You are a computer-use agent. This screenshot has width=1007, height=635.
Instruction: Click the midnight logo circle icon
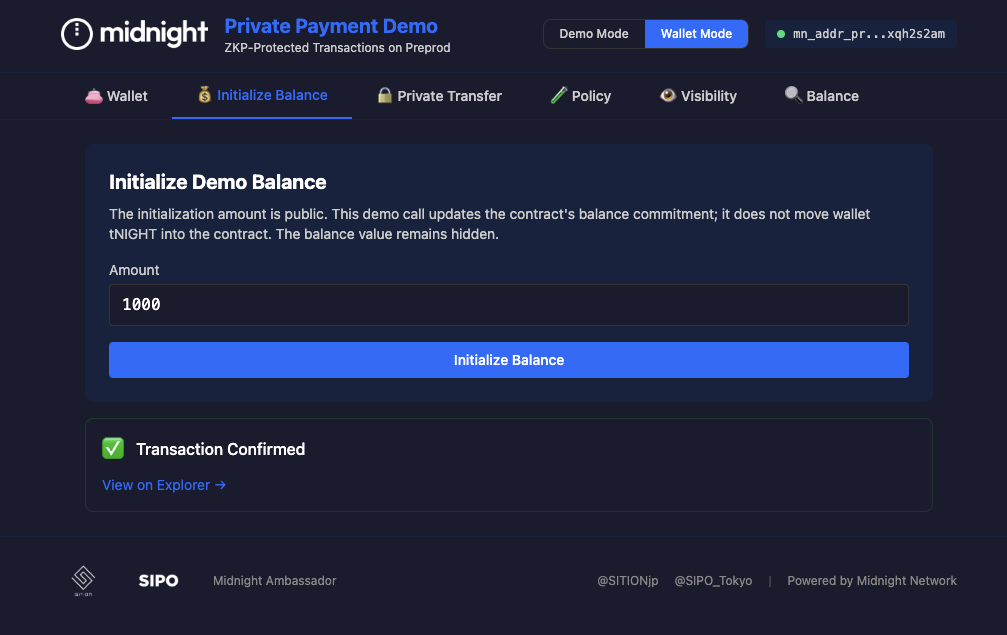pyautogui.click(x=77, y=33)
